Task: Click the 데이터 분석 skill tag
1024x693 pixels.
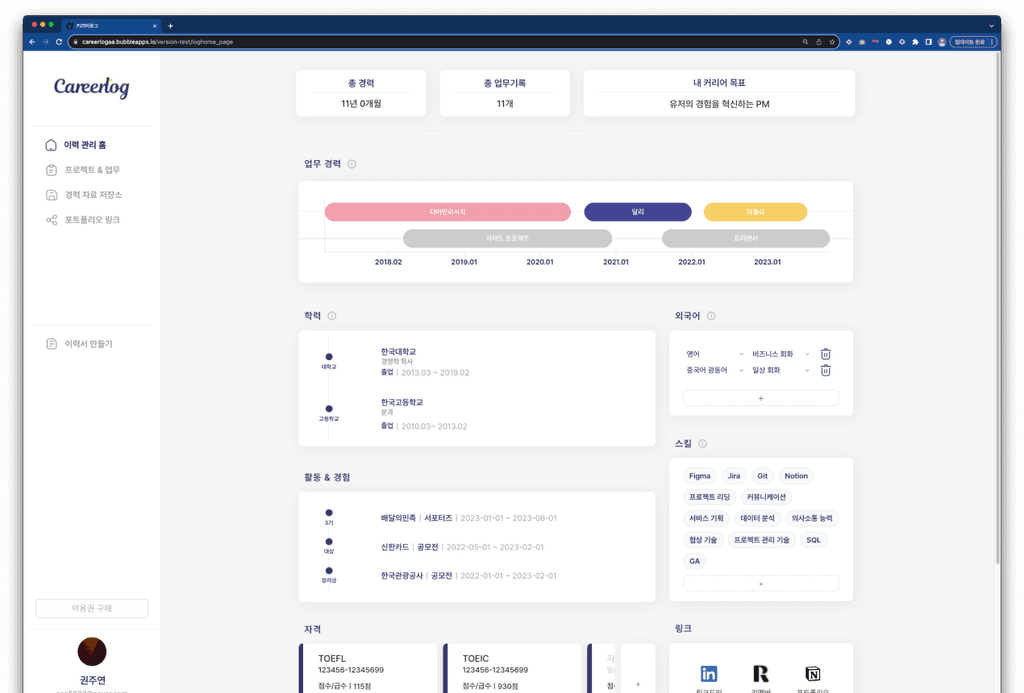Action: pos(757,519)
